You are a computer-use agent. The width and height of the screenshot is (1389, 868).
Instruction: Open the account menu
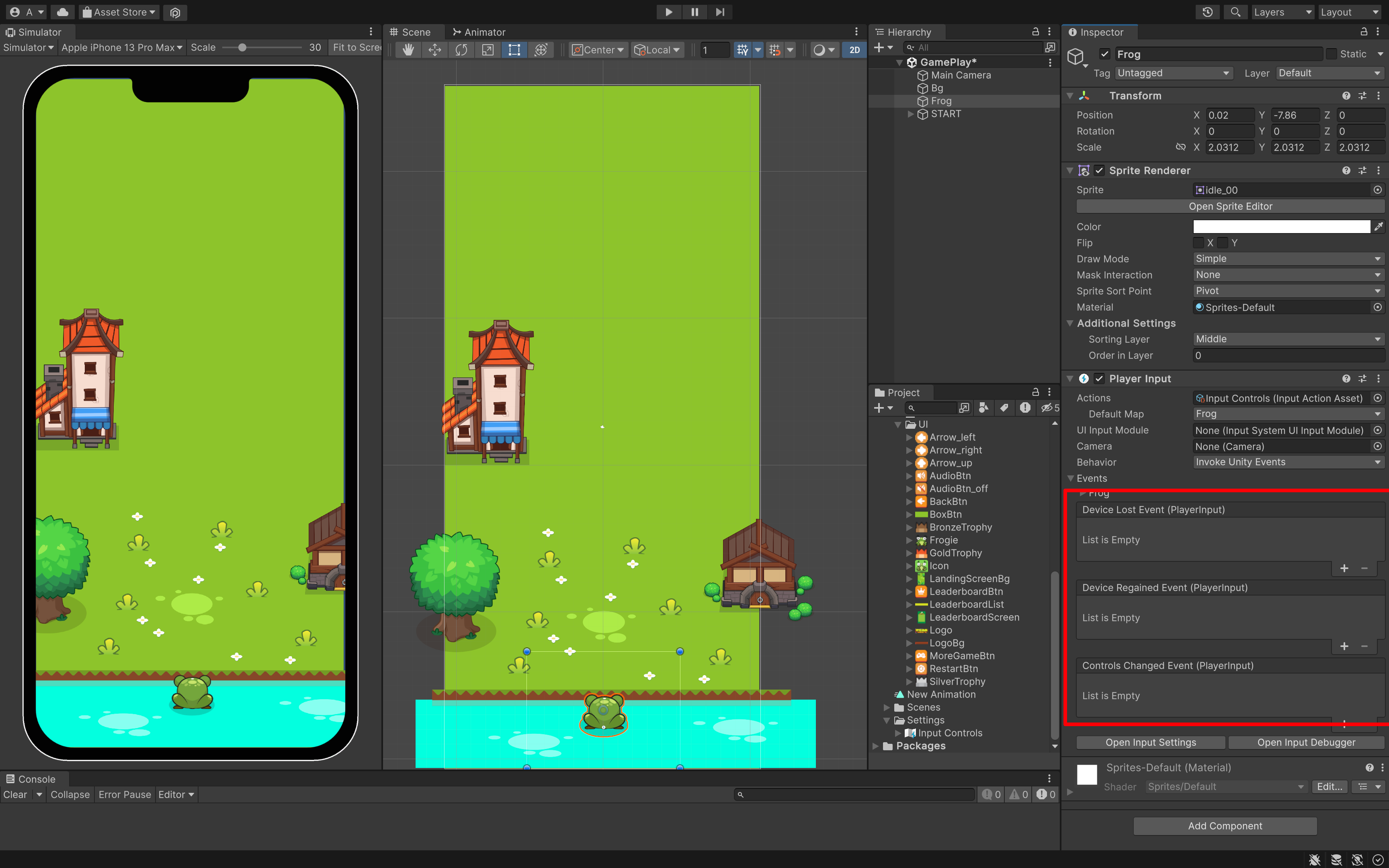(27, 12)
